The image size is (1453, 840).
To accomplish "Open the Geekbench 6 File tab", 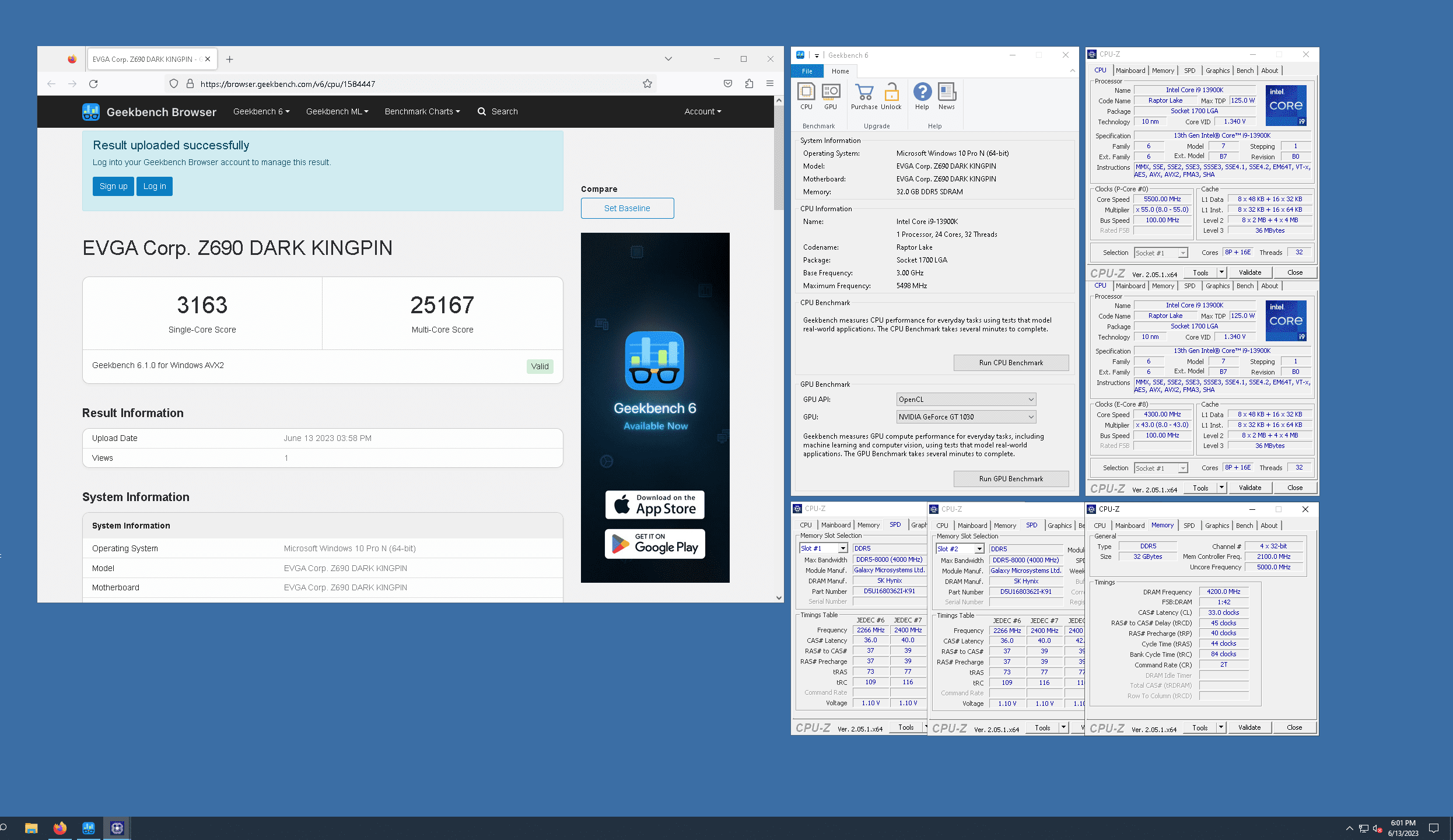I will pos(807,71).
